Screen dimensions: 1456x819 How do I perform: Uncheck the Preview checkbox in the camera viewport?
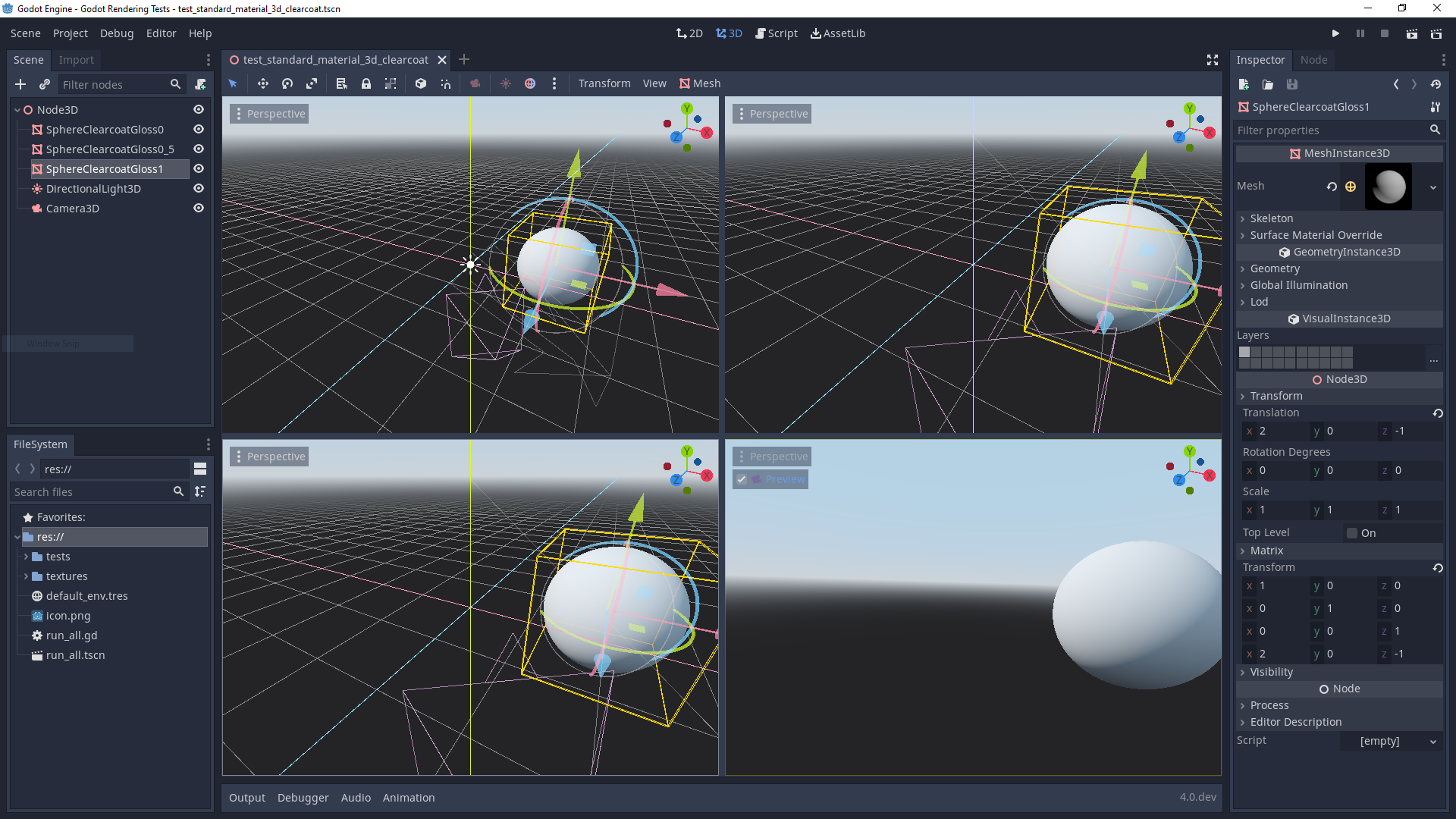[x=742, y=479]
